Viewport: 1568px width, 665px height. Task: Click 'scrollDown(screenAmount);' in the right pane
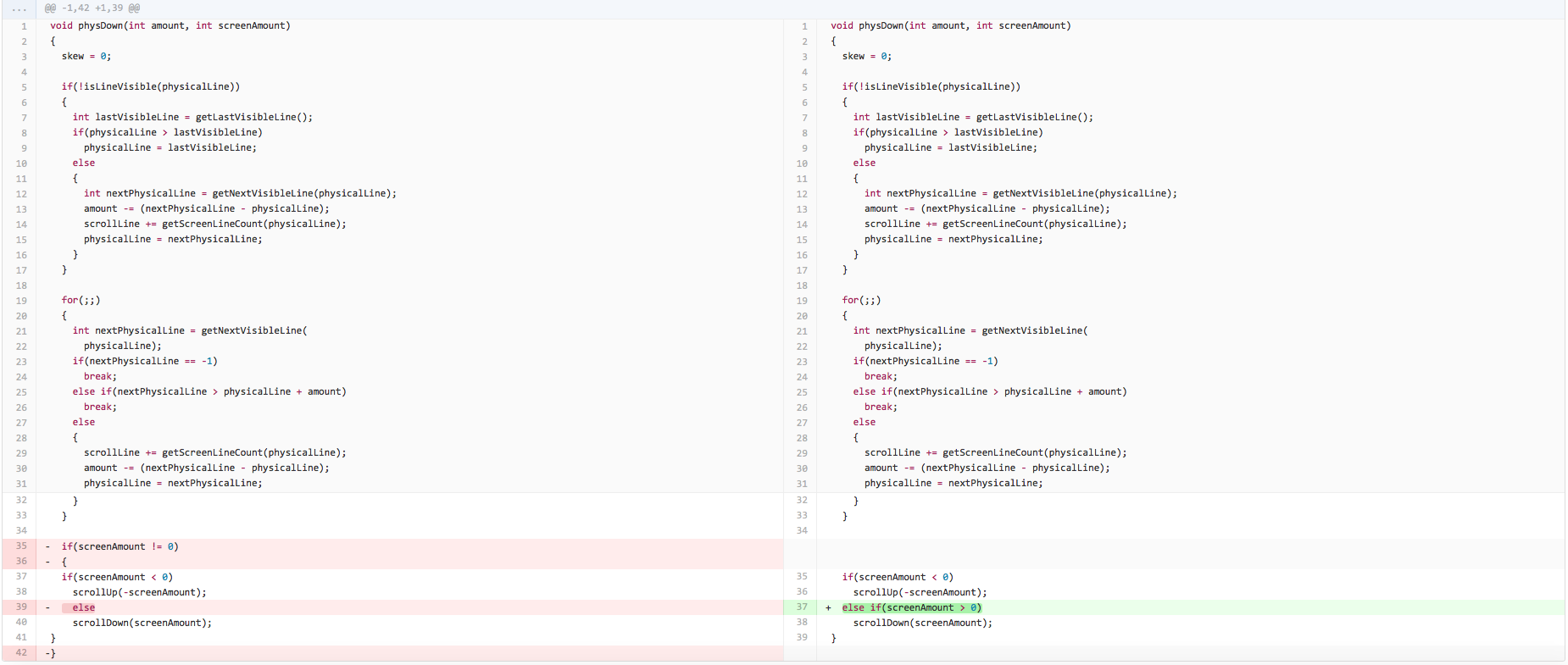tap(922, 623)
